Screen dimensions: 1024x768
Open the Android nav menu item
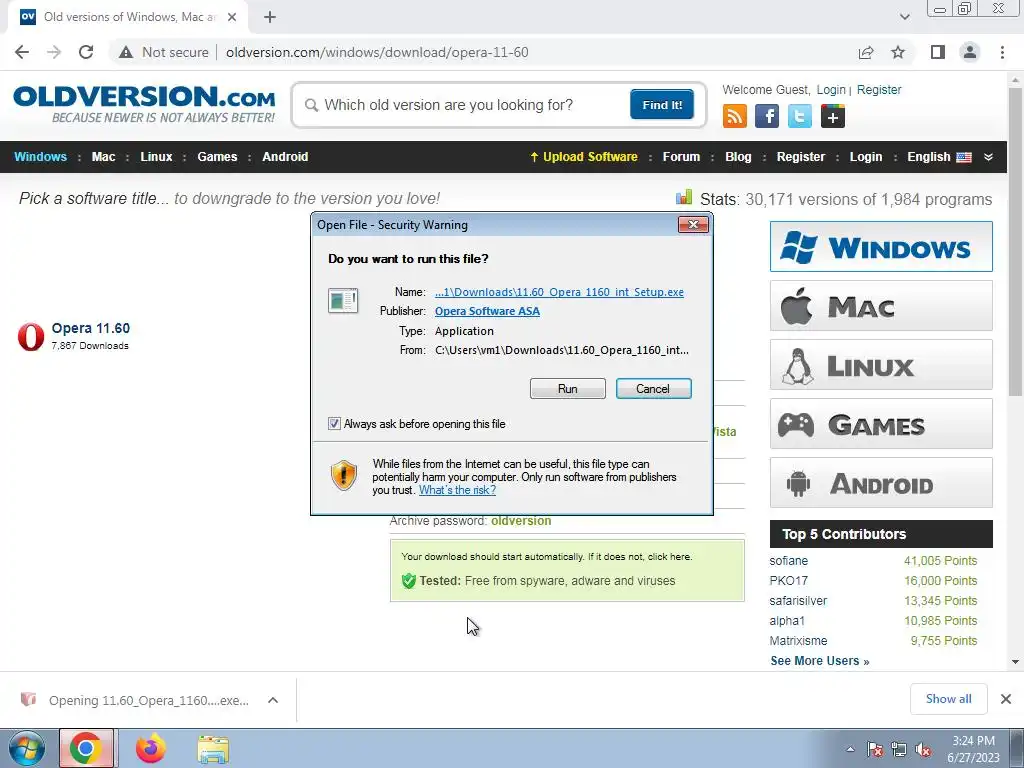285,157
